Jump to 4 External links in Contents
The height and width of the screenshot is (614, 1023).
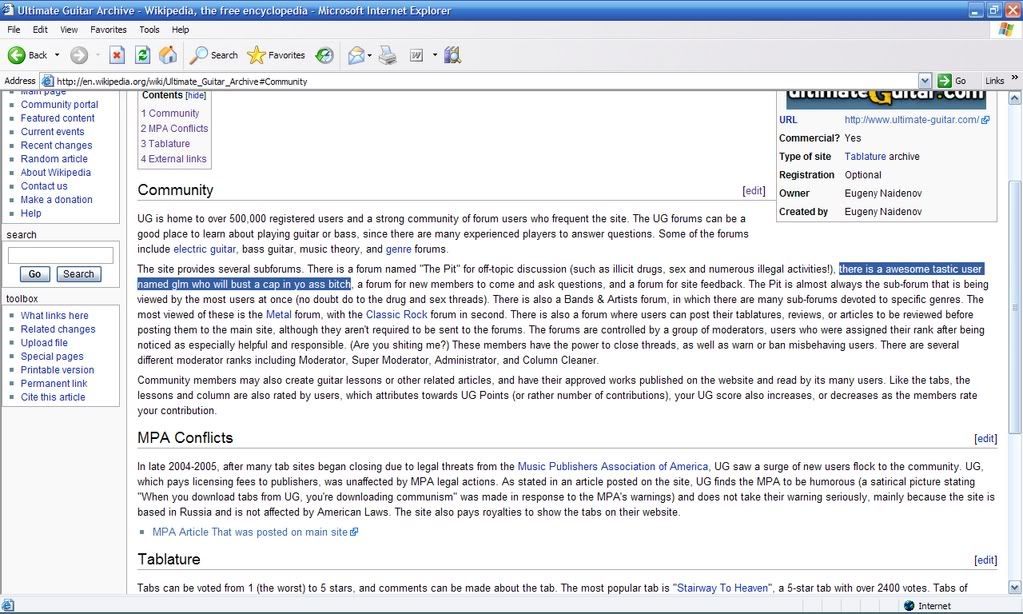point(174,159)
